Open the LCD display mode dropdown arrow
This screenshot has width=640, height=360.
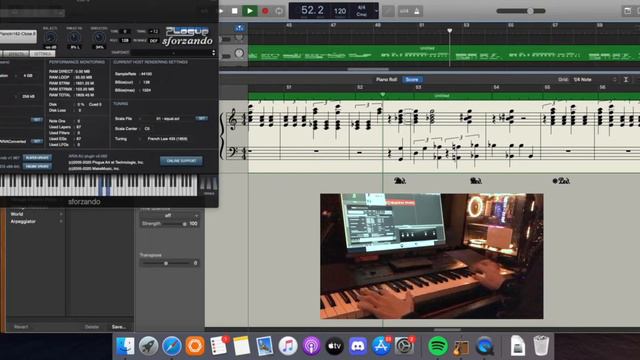pyautogui.click(x=376, y=11)
